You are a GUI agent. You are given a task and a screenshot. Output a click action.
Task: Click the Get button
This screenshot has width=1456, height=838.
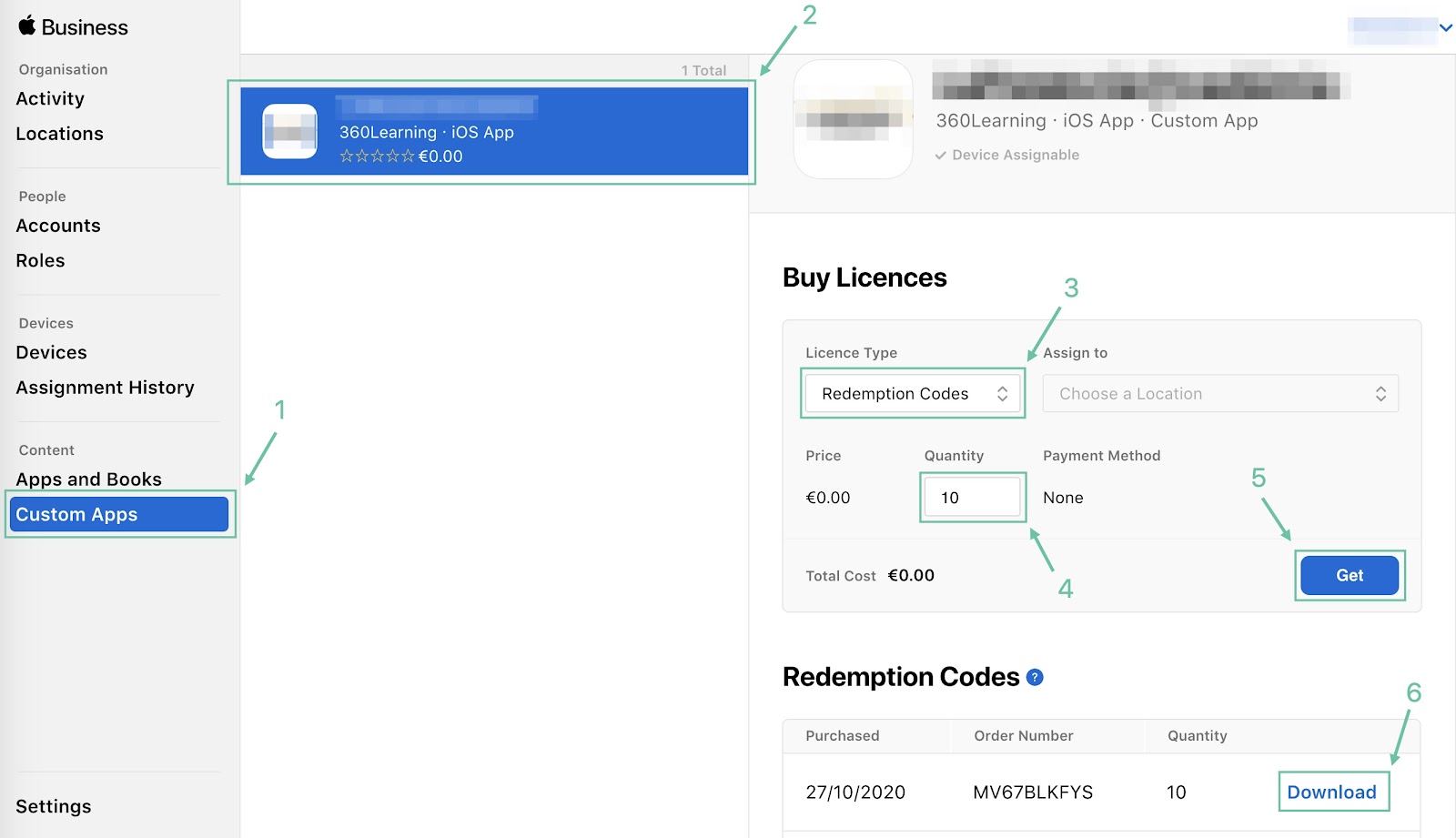pyautogui.click(x=1350, y=575)
